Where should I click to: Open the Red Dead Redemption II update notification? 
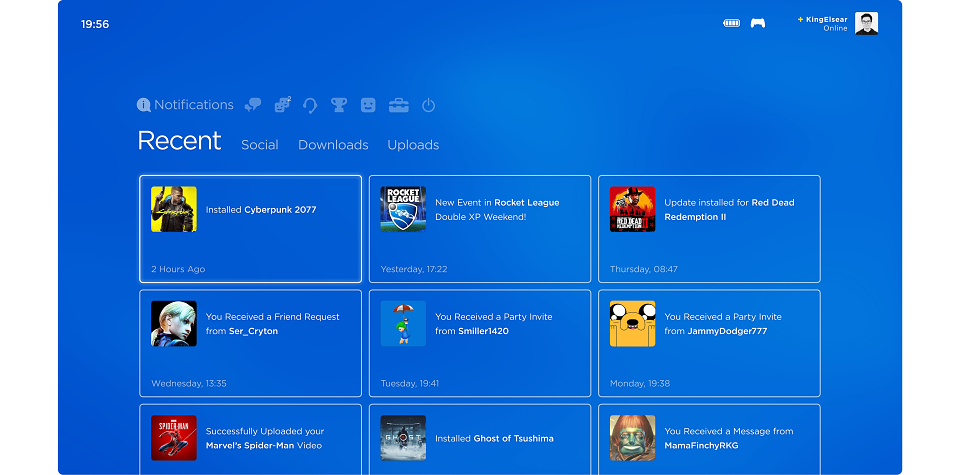pyautogui.click(x=709, y=229)
